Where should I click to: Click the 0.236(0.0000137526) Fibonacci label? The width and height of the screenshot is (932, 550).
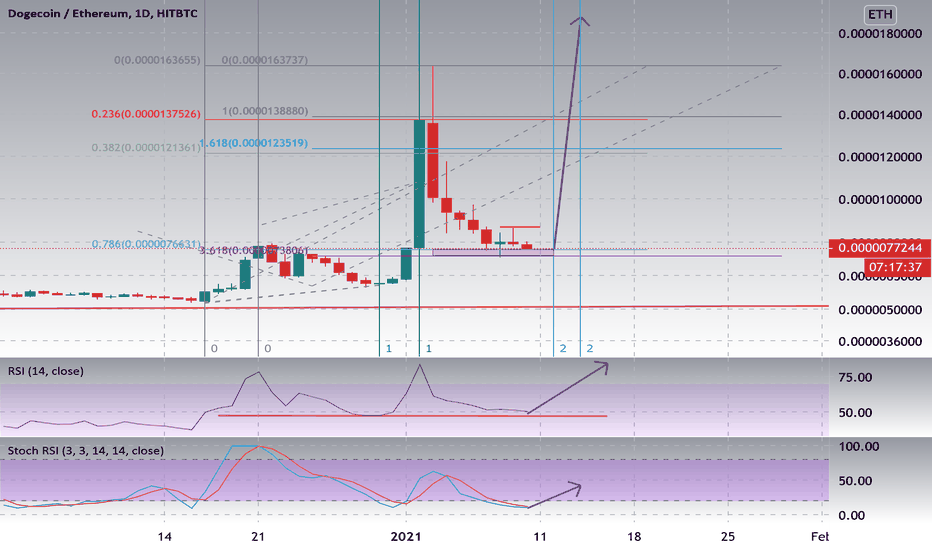146,114
